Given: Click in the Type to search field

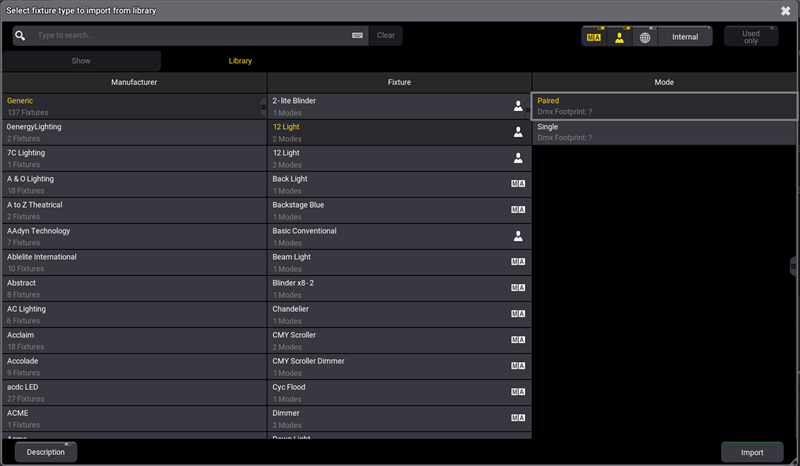Looking at the screenshot, I should [190, 35].
